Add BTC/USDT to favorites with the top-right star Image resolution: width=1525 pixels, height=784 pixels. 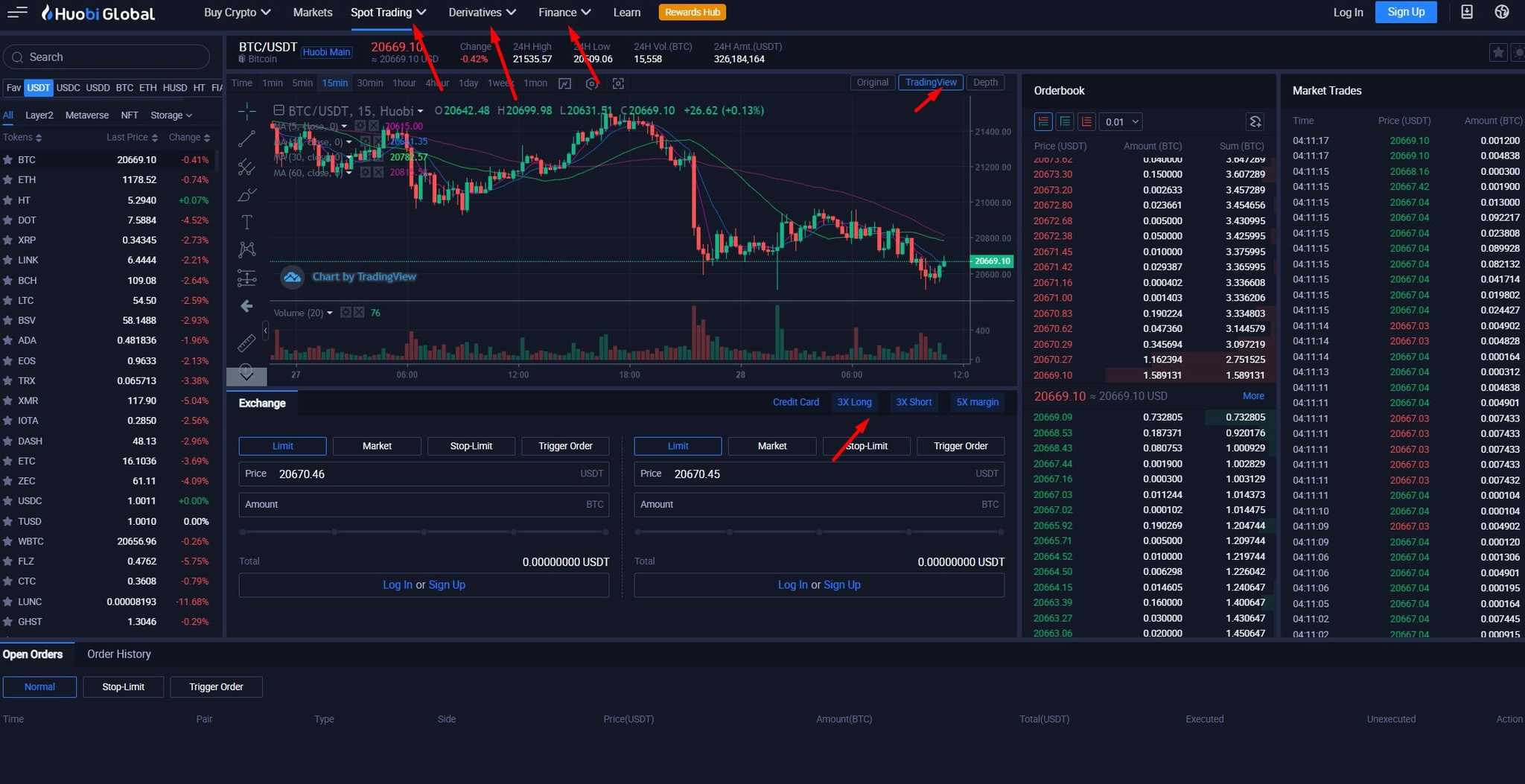click(1498, 52)
